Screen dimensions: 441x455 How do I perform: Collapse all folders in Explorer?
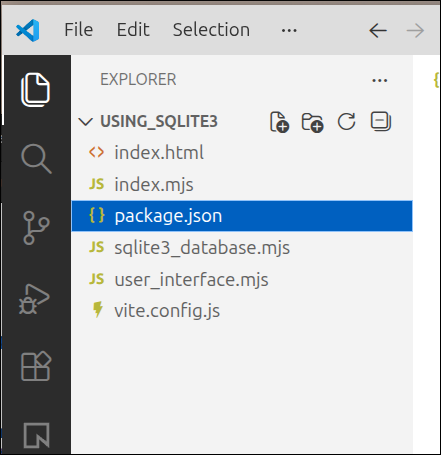click(381, 121)
